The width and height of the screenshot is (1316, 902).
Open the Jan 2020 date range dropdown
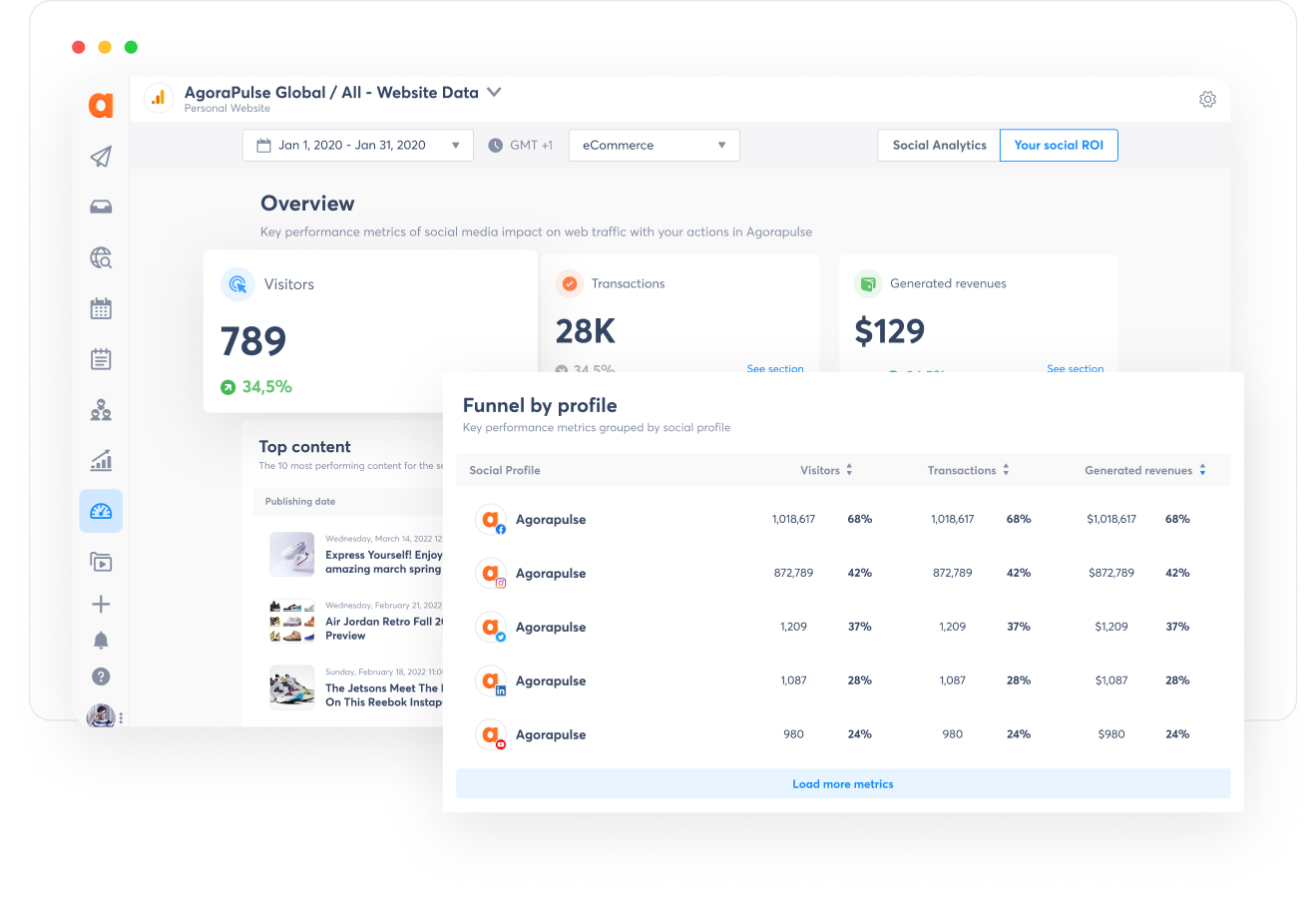tap(357, 146)
